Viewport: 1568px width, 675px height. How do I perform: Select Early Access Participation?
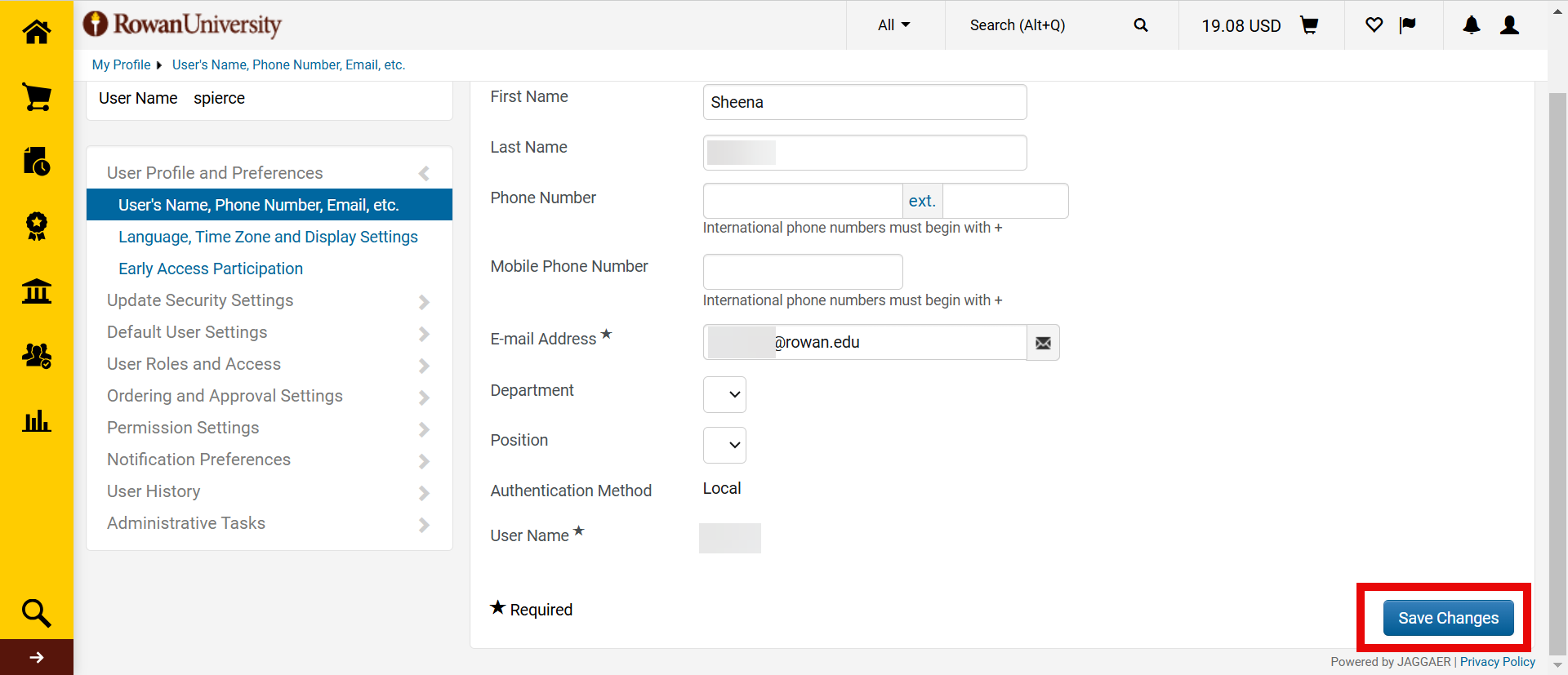click(211, 269)
